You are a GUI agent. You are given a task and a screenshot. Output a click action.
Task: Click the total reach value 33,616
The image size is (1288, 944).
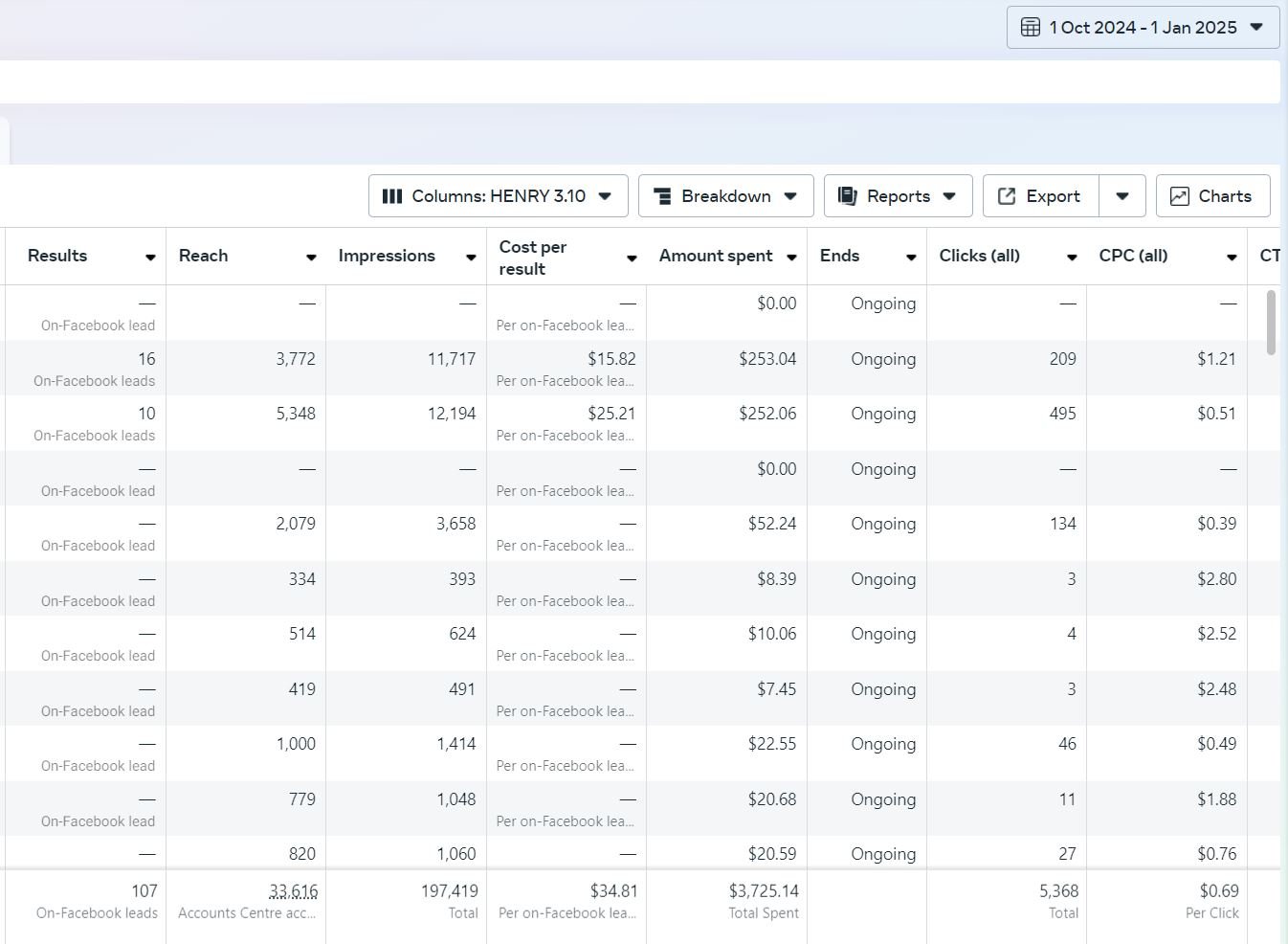click(x=293, y=891)
